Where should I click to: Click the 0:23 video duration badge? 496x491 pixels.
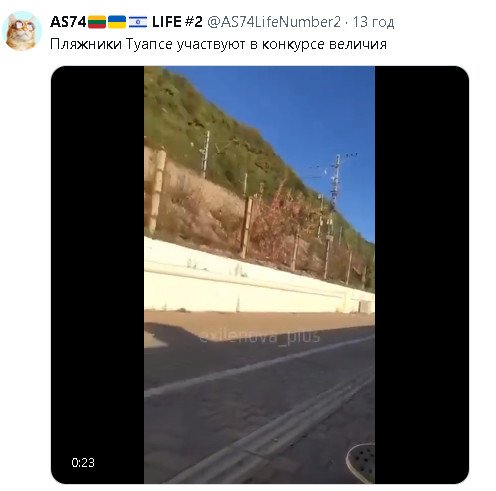coord(83,462)
